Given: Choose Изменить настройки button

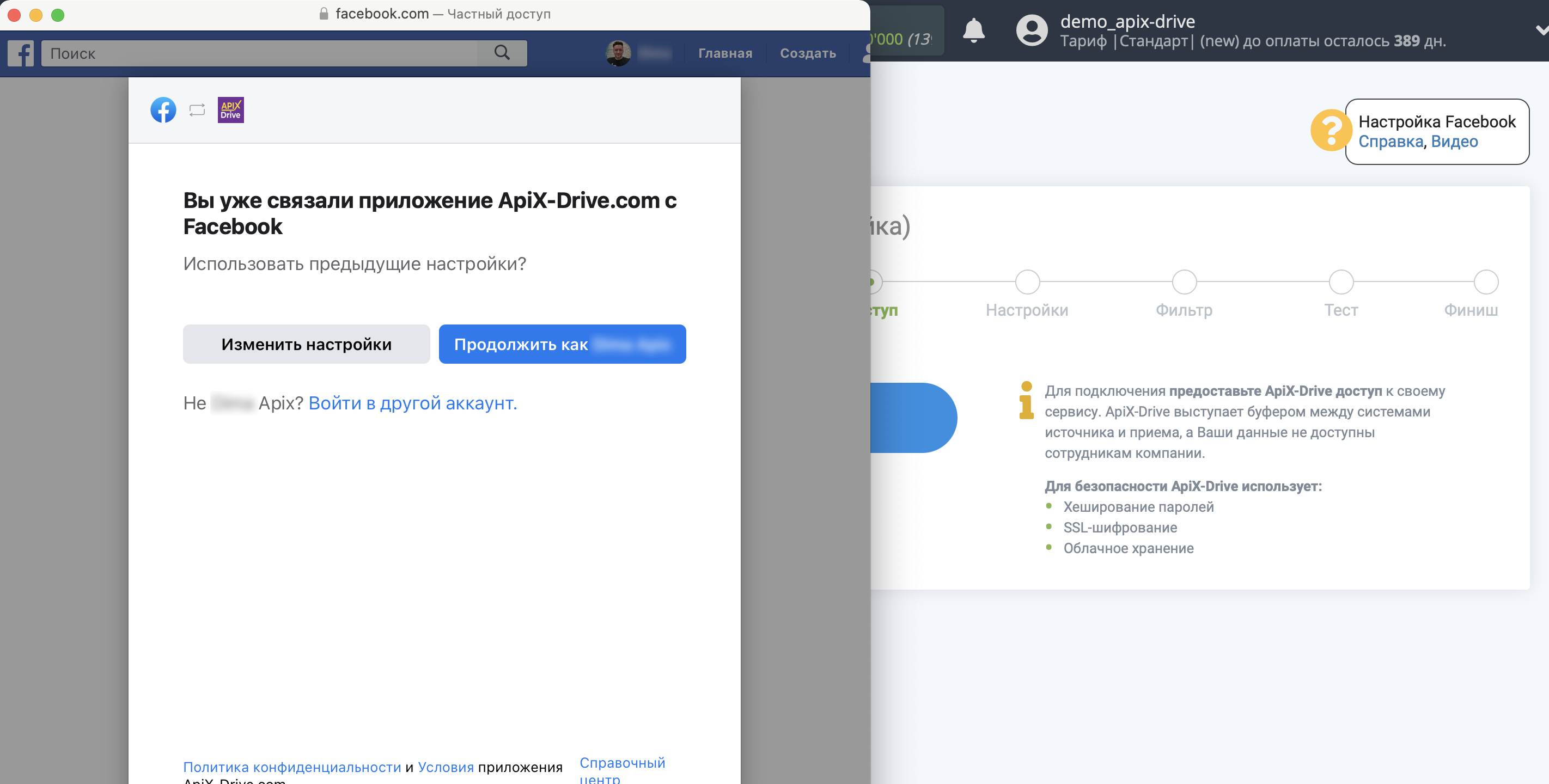Looking at the screenshot, I should click(306, 344).
